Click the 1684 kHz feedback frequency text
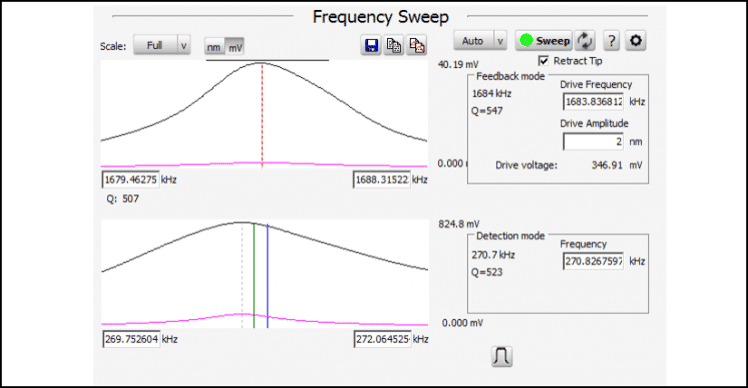The width and height of the screenshot is (748, 388). click(x=491, y=94)
